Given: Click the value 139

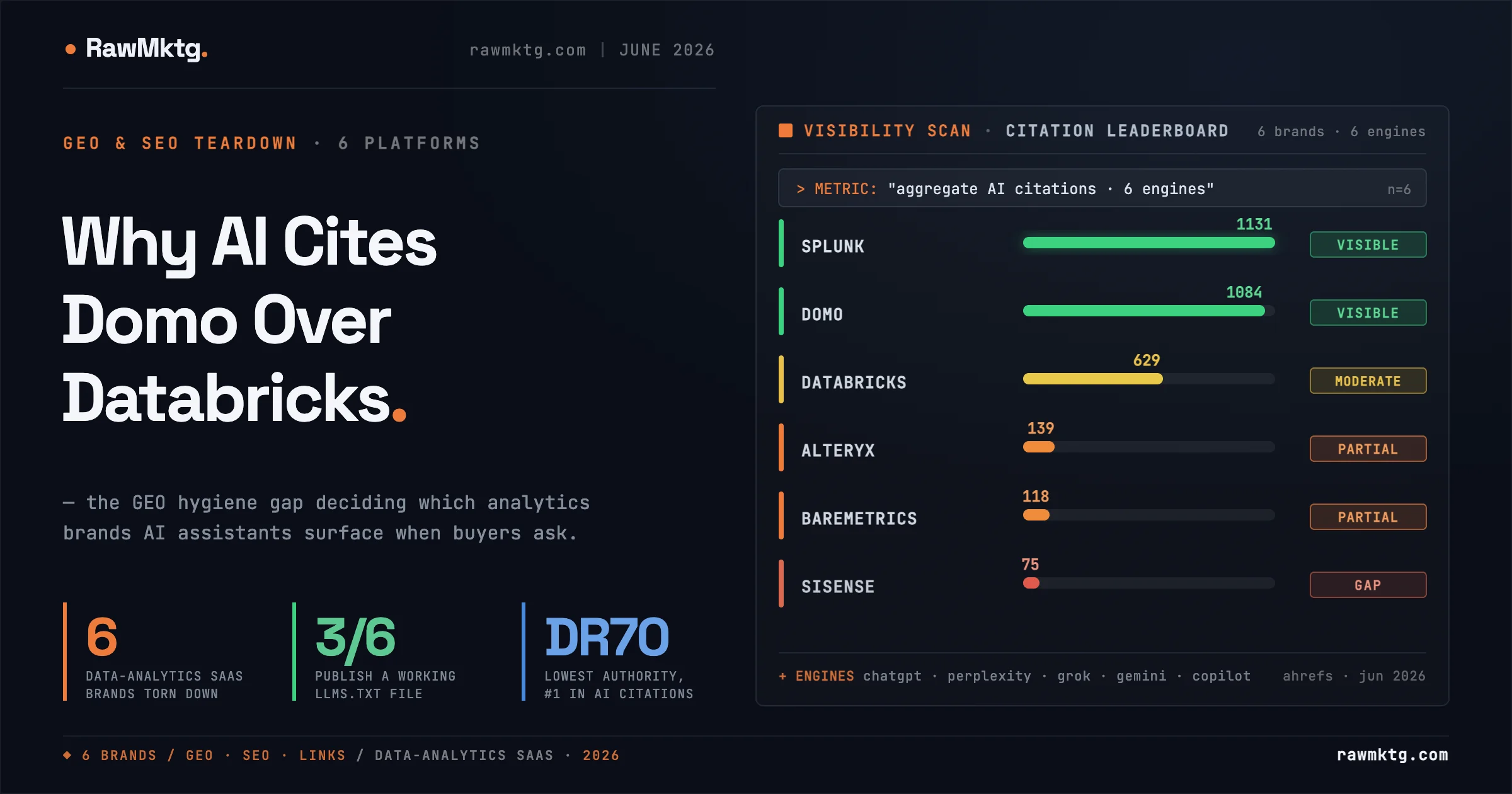Looking at the screenshot, I should (1040, 429).
